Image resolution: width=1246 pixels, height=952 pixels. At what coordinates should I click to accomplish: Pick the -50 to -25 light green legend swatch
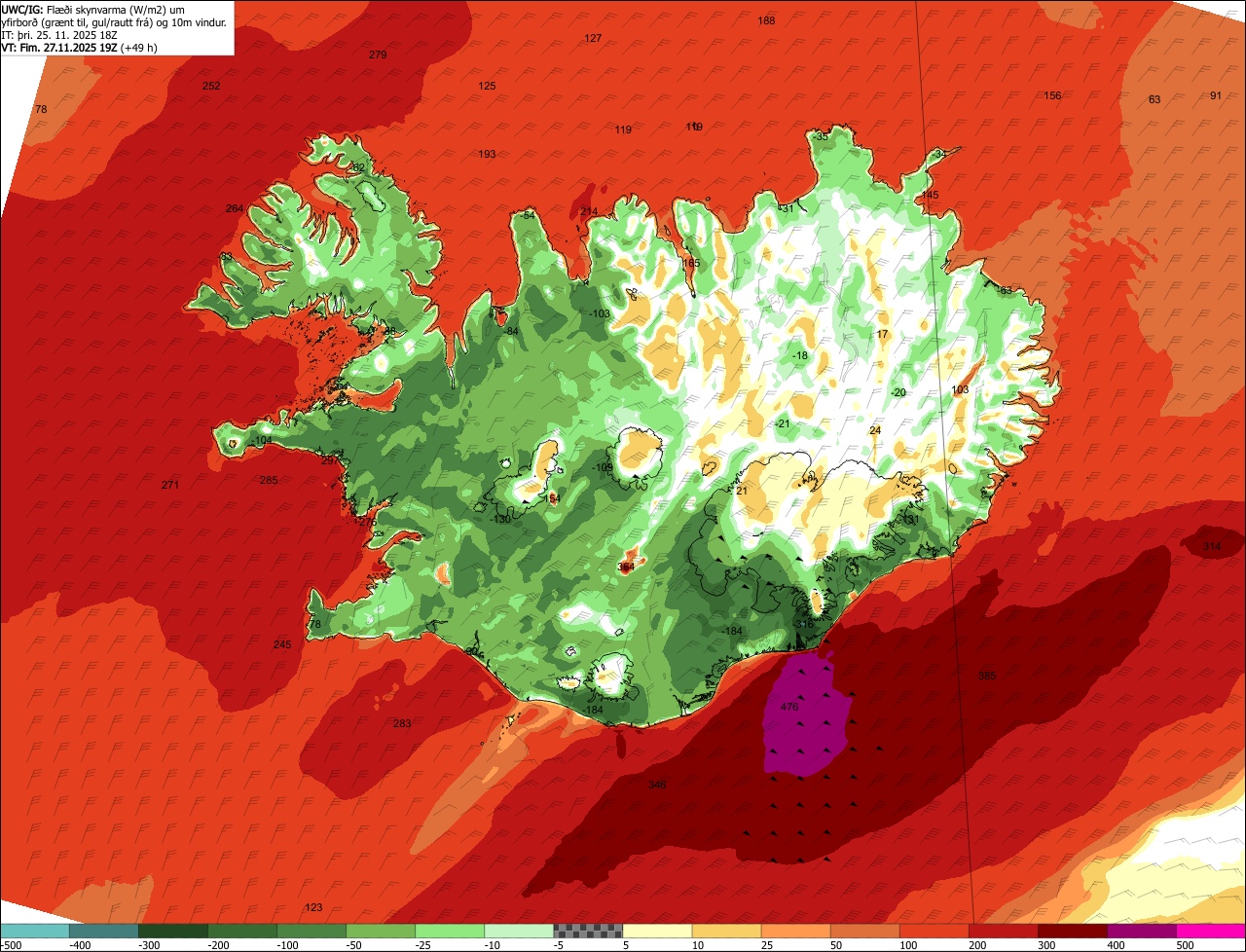tap(381, 930)
